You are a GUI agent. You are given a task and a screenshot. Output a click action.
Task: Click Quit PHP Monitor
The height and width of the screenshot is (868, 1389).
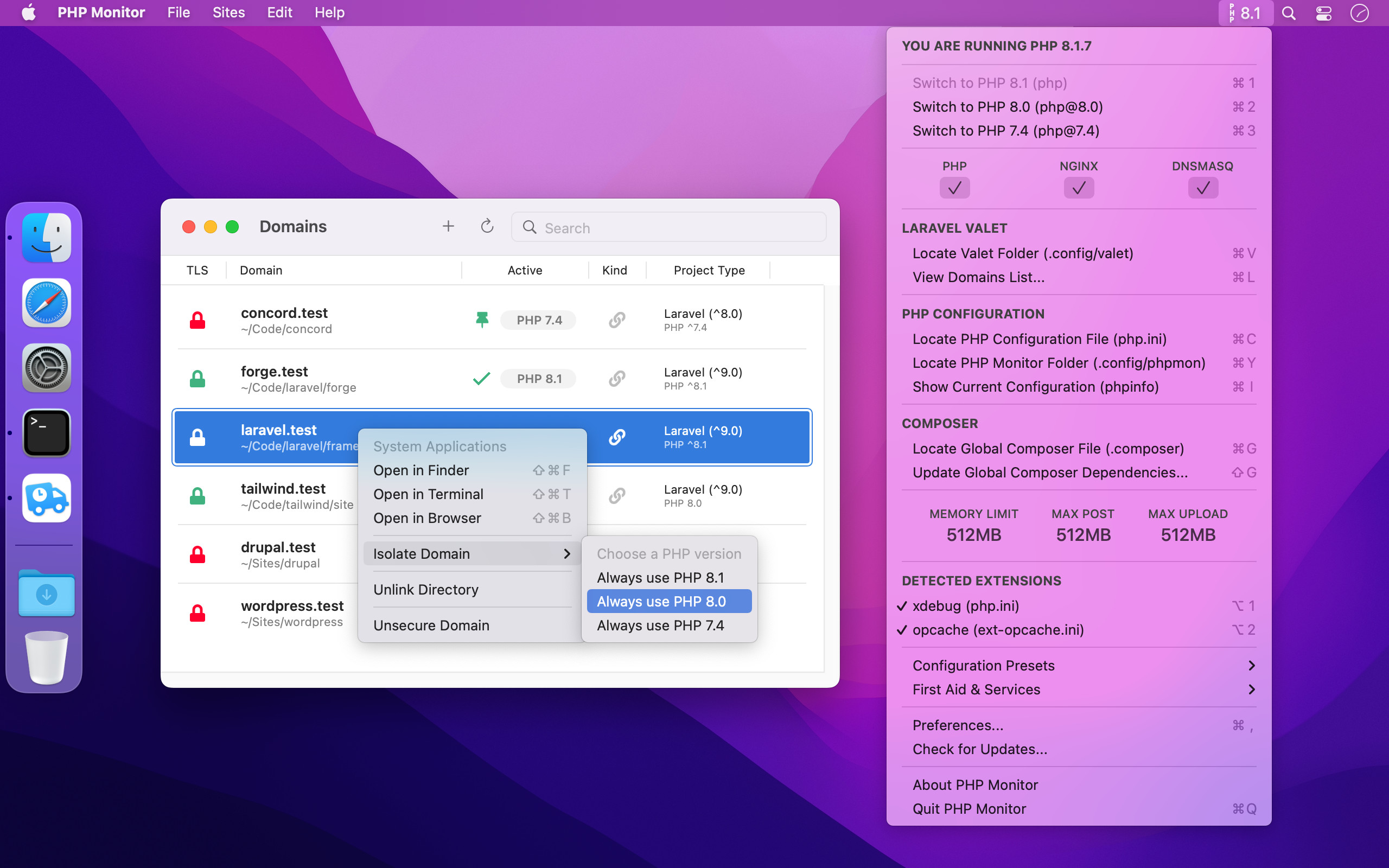(x=1079, y=809)
